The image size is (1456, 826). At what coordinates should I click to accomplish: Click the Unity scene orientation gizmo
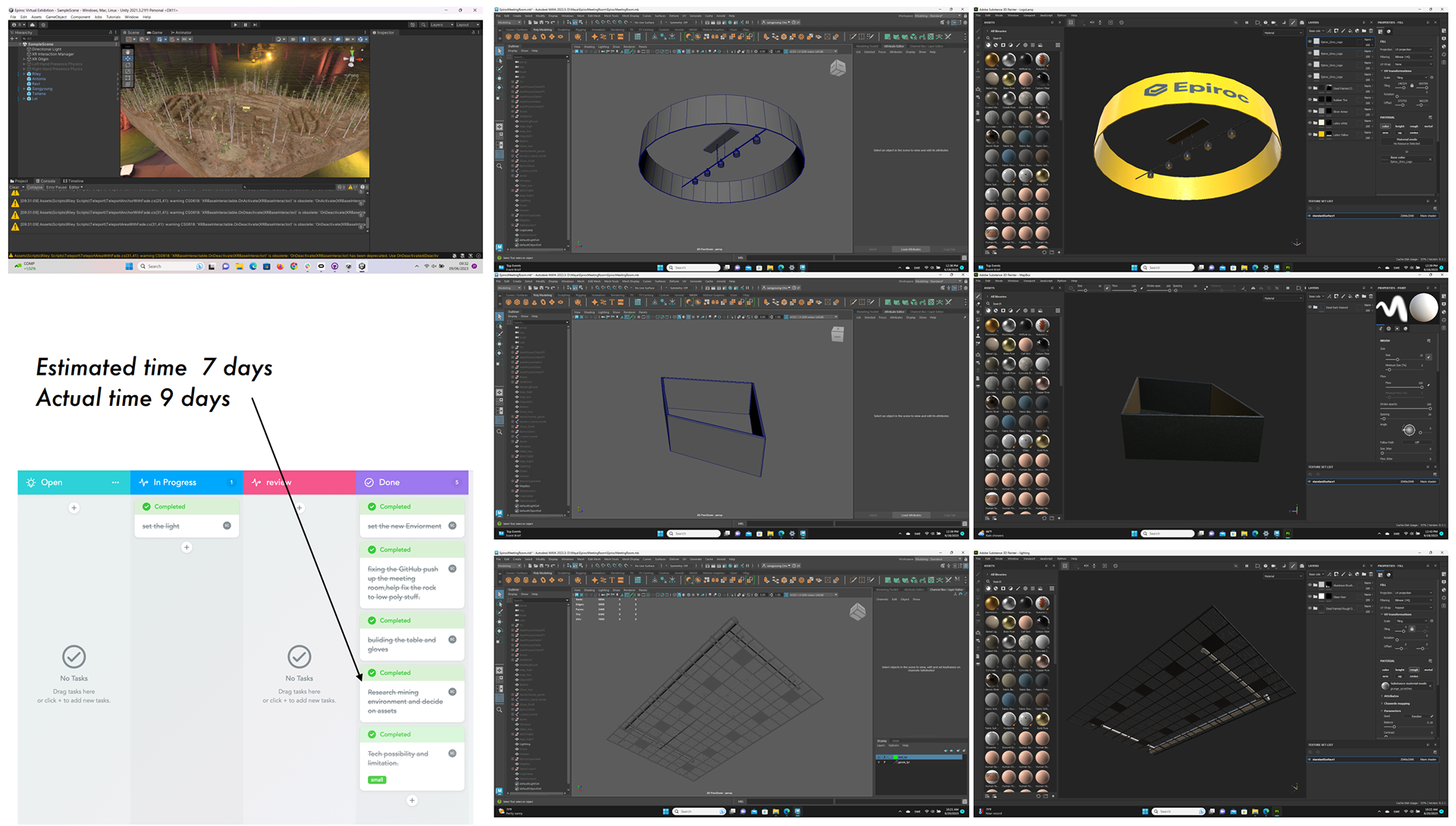pyautogui.click(x=351, y=58)
